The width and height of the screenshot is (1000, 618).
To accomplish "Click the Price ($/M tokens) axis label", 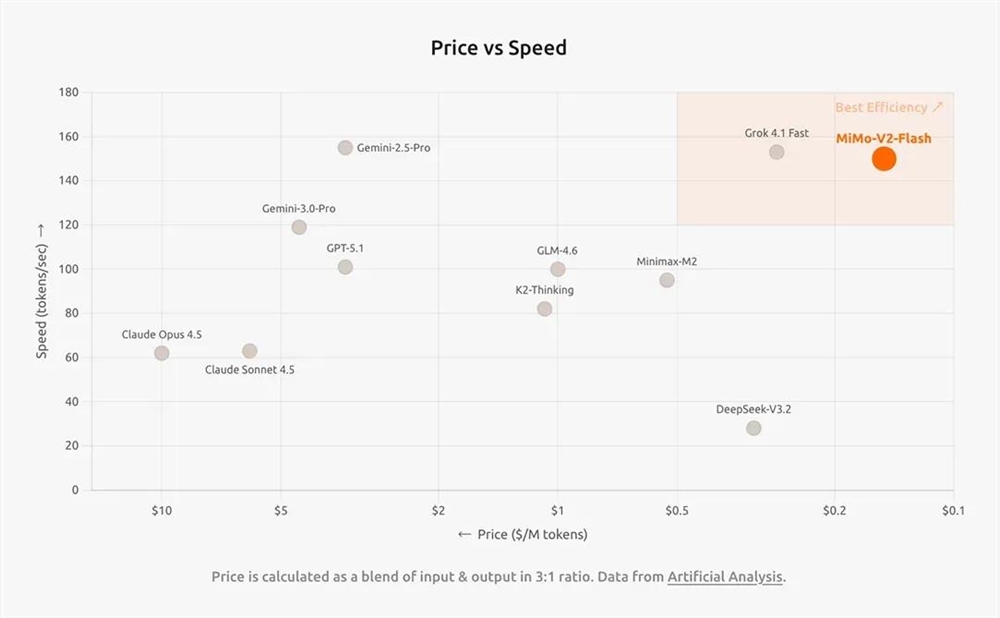I will click(x=522, y=534).
